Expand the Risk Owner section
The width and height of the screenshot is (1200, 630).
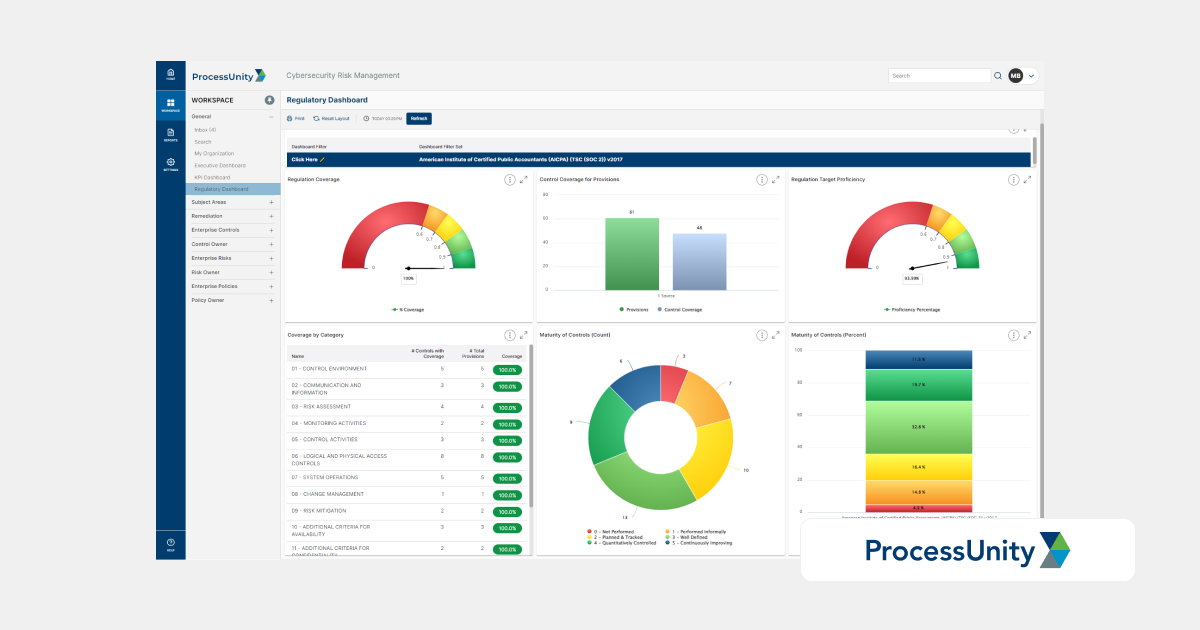coord(271,272)
